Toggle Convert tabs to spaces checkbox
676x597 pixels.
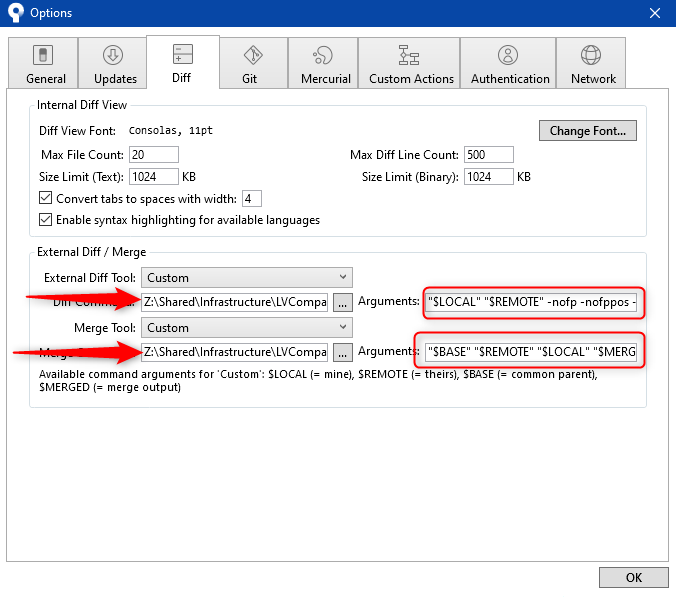[45, 198]
